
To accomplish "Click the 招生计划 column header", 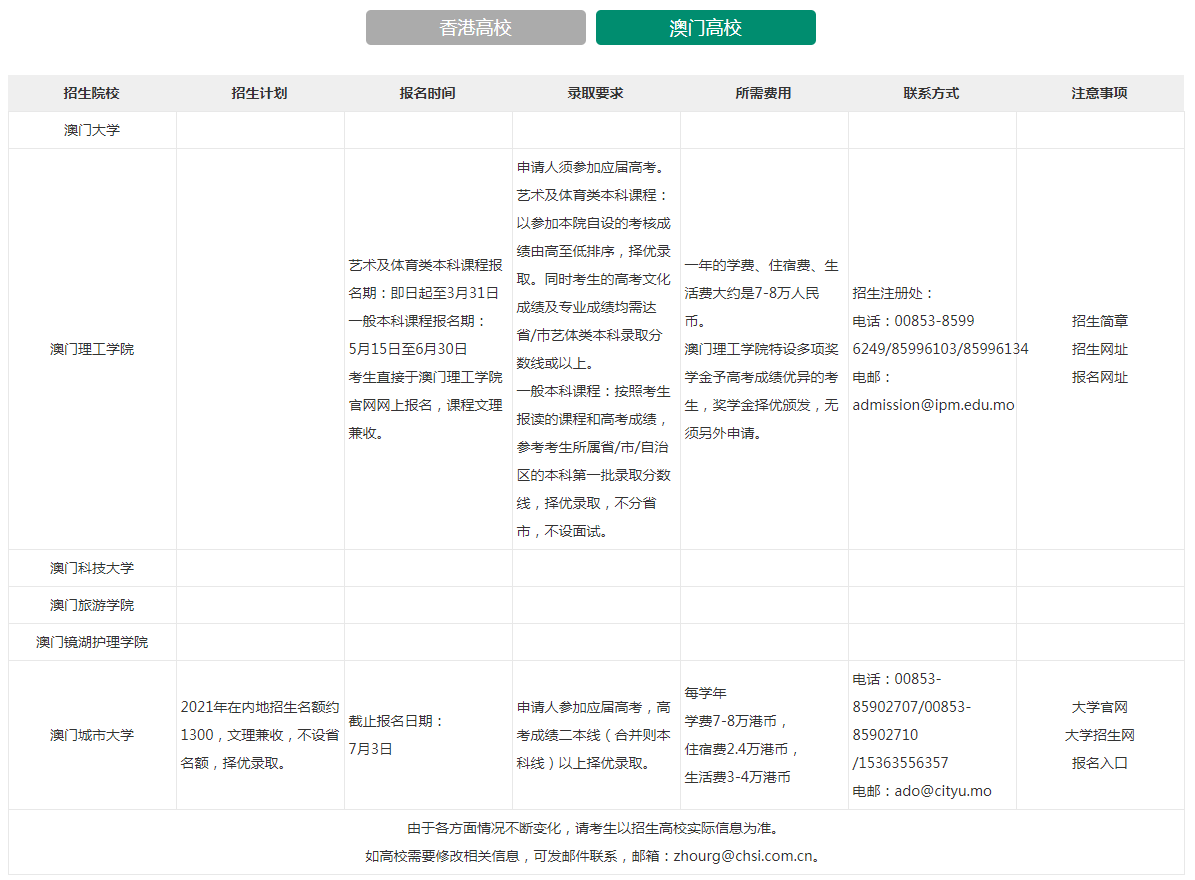I will [x=260, y=93].
